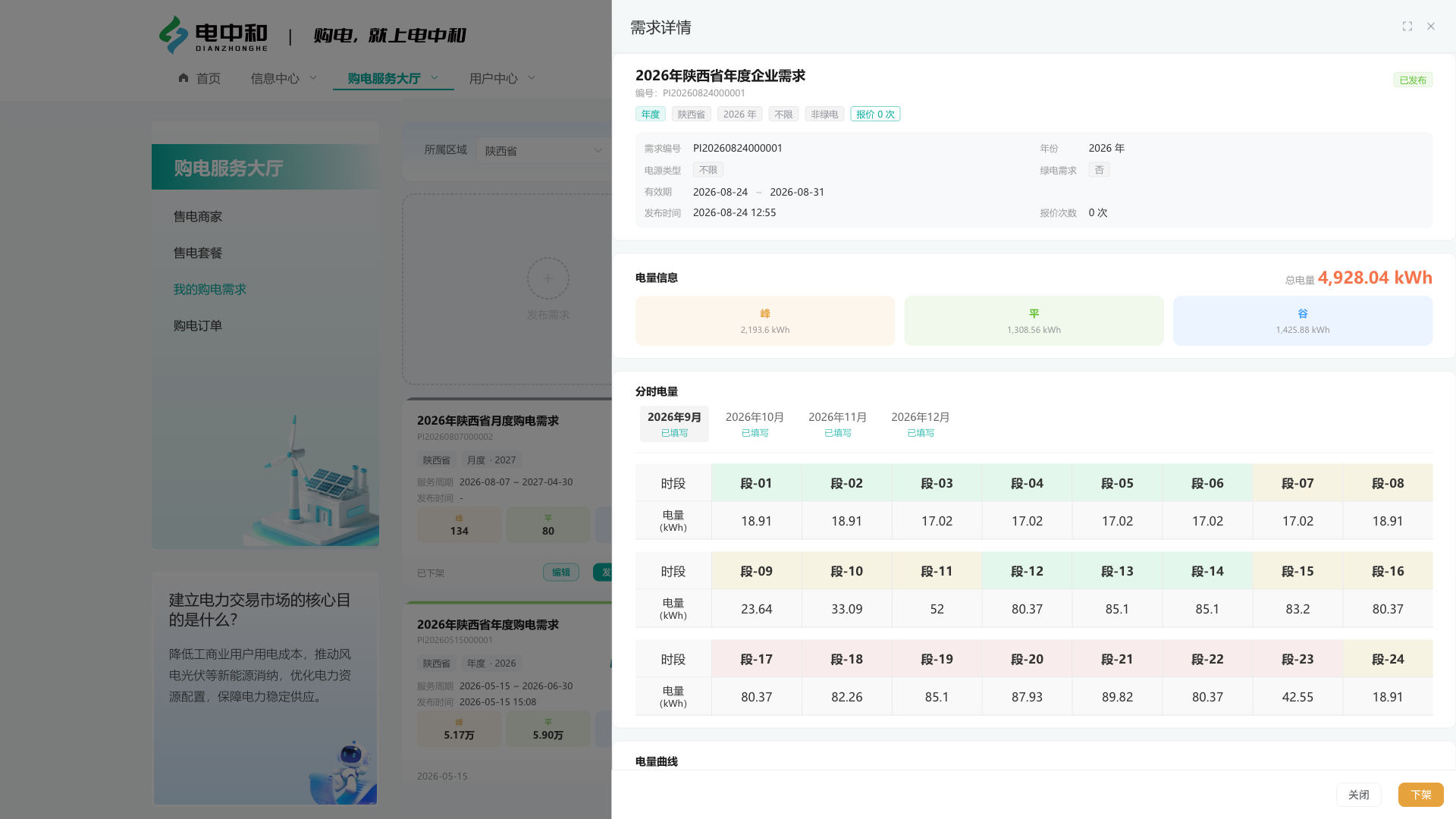Open 售电商家 in the sidebar

click(x=198, y=217)
